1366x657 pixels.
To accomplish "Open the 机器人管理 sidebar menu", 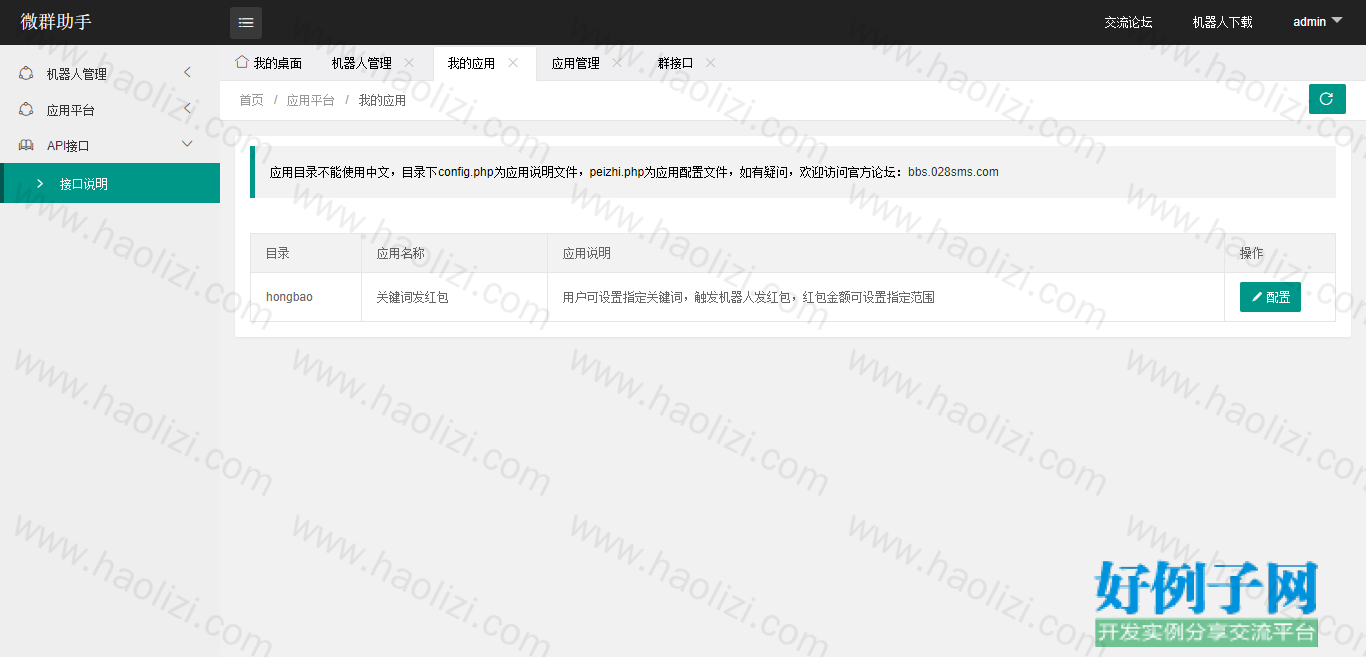I will coord(110,73).
